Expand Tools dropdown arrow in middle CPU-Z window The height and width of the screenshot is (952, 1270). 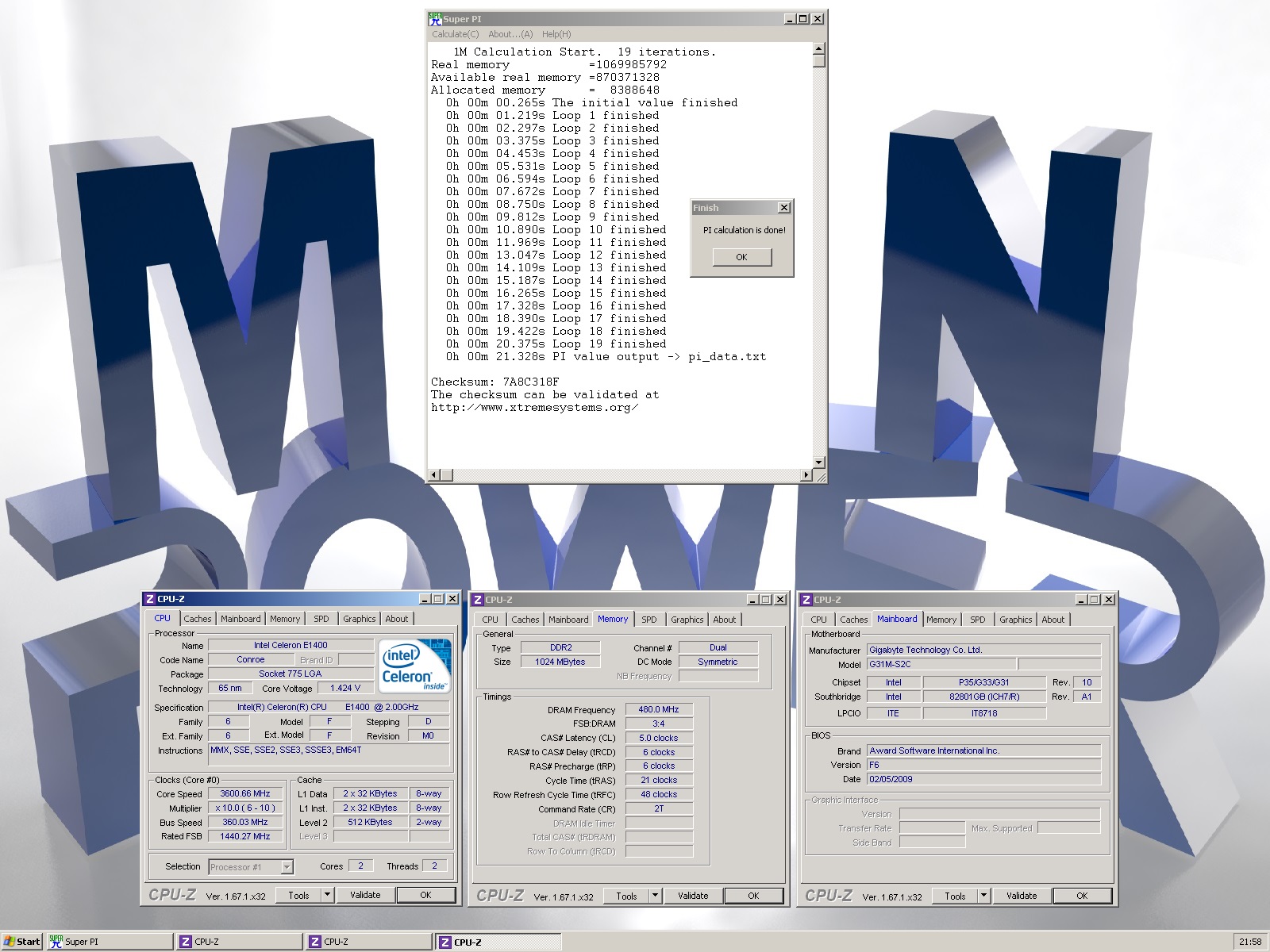[x=655, y=896]
